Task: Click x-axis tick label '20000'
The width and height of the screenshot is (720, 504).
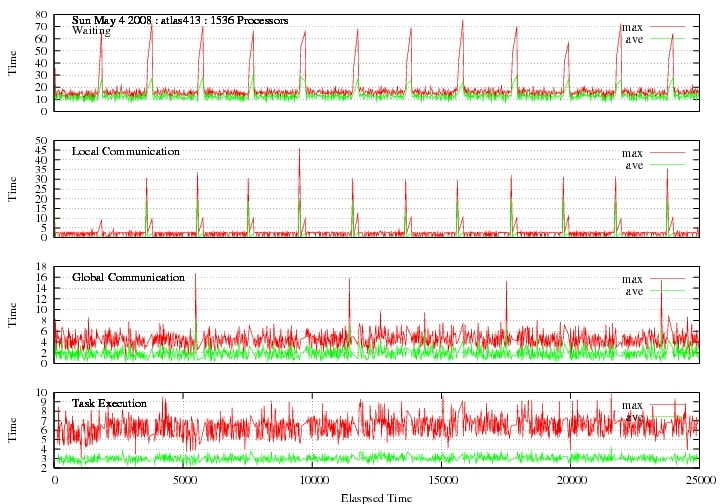Action: click(x=571, y=481)
